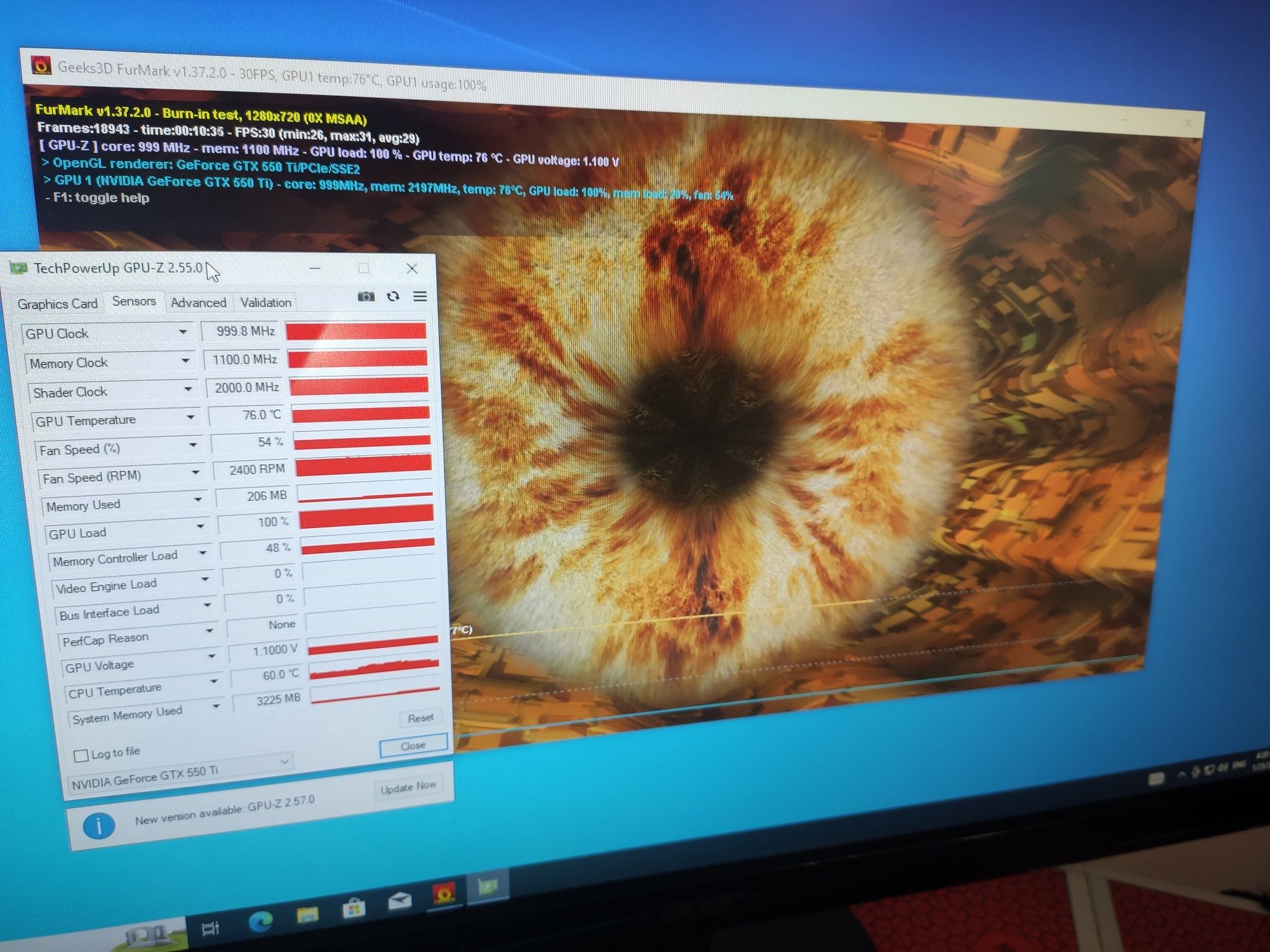Switch to the Graphics Card tab
The width and height of the screenshot is (1270, 952).
(57, 304)
